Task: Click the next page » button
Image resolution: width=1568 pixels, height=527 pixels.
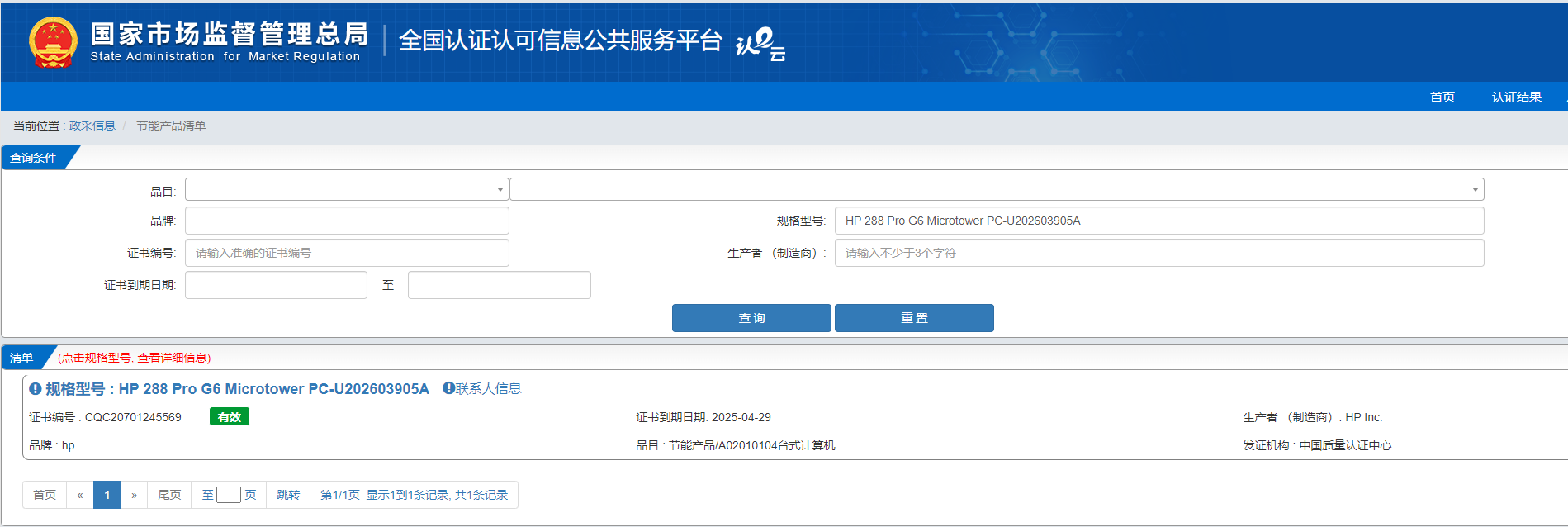Action: (135, 495)
